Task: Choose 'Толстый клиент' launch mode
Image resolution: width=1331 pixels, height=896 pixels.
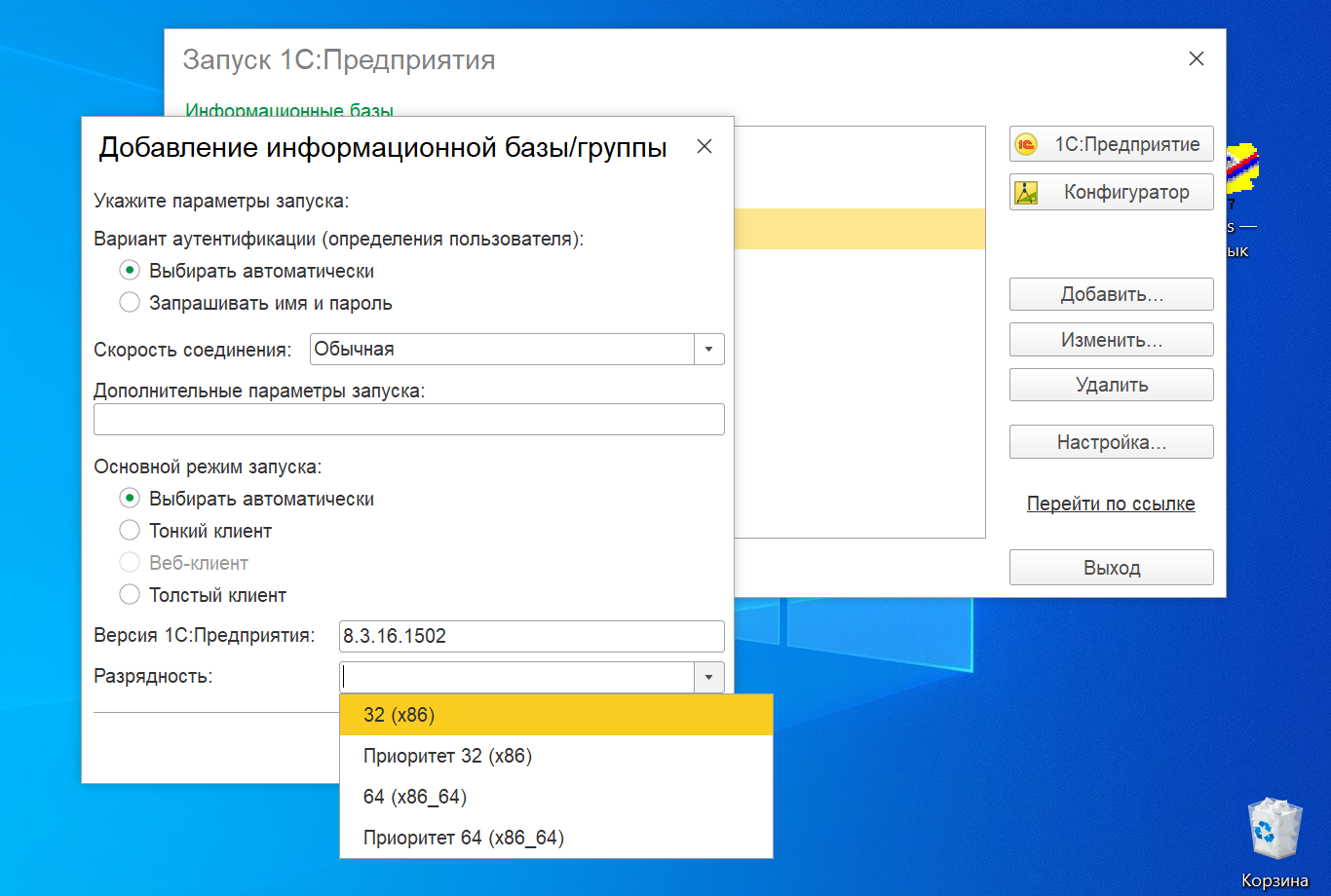Action: [x=130, y=595]
